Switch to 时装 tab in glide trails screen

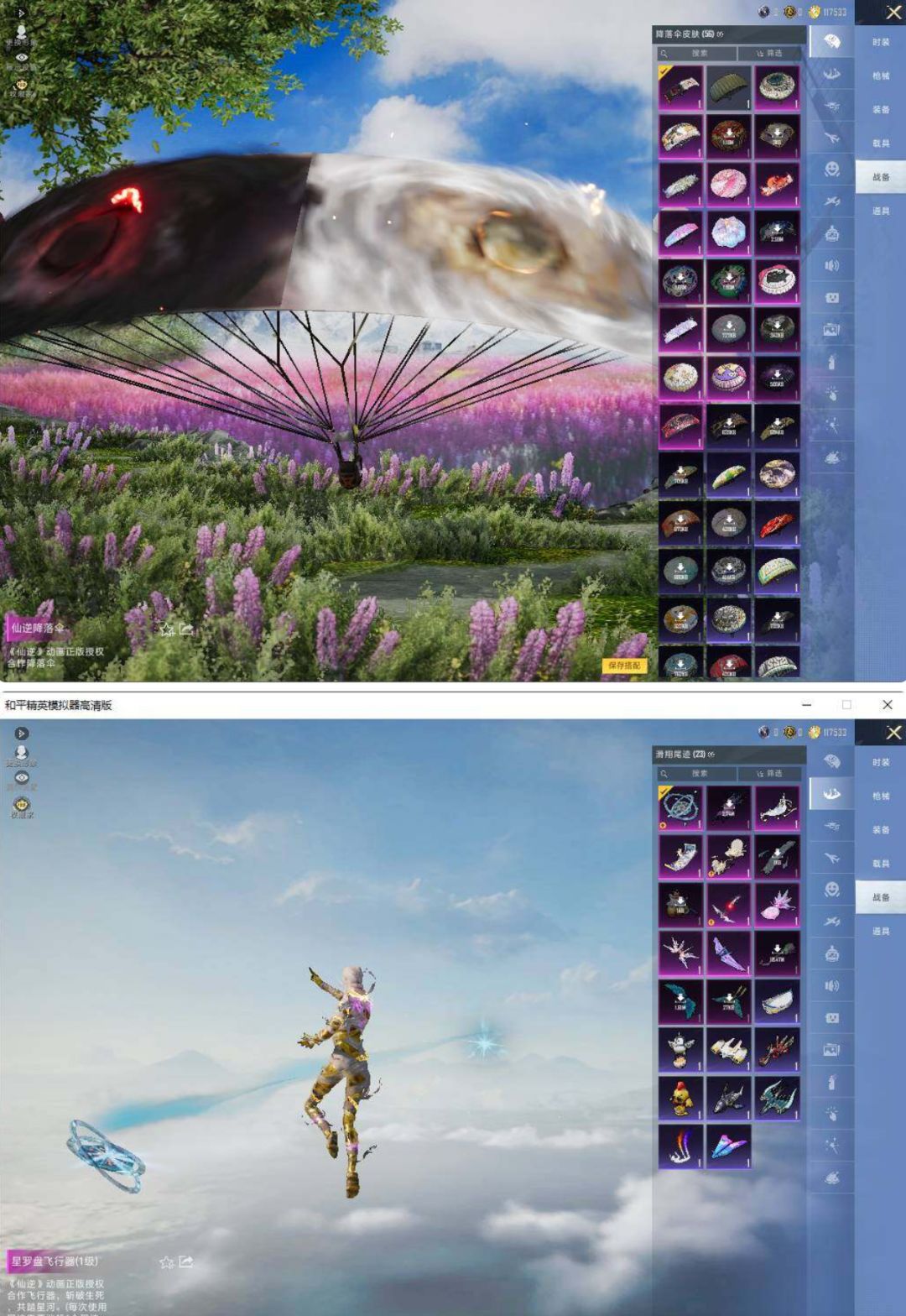881,762
